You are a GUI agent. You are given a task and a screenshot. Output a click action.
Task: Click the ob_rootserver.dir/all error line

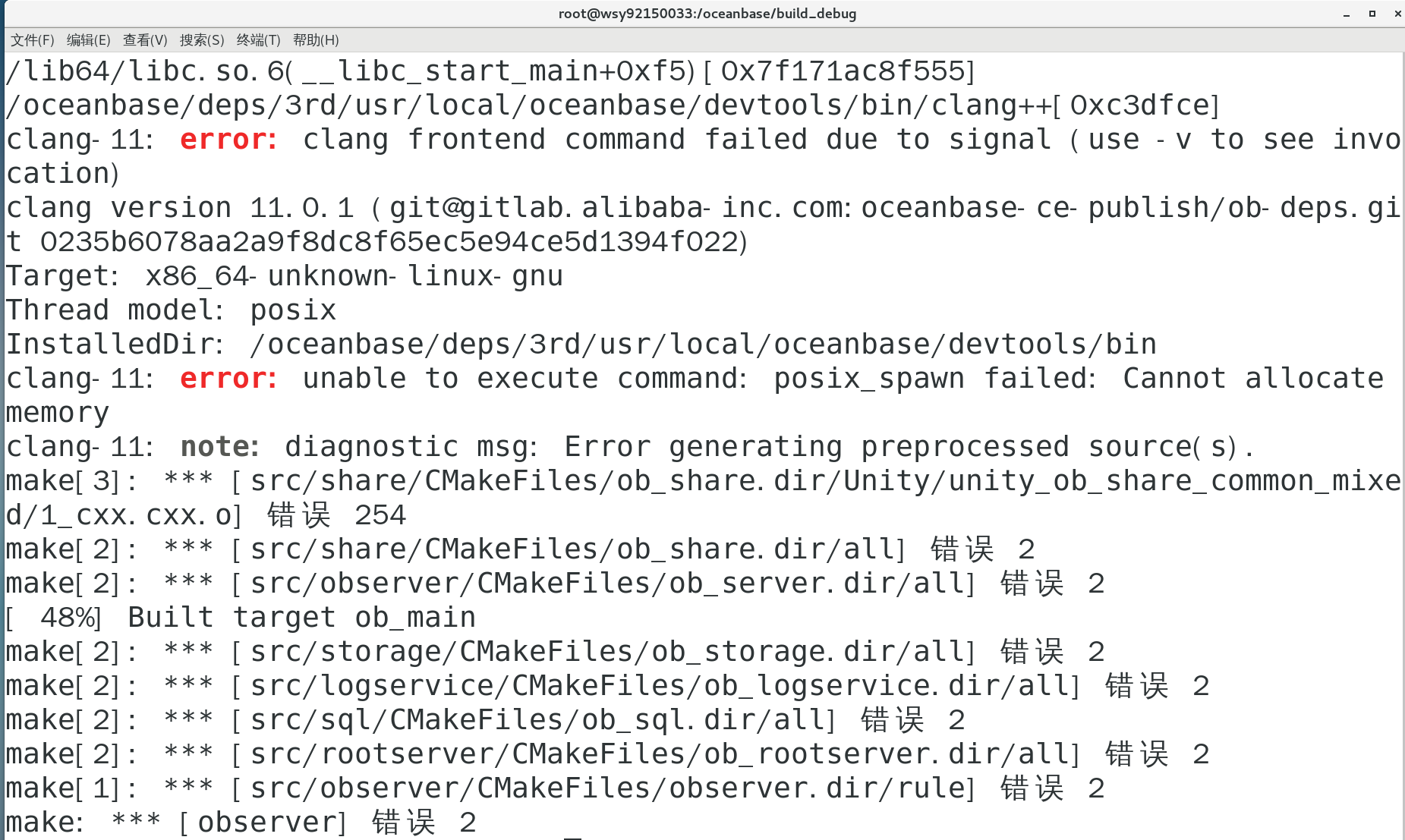point(607,754)
